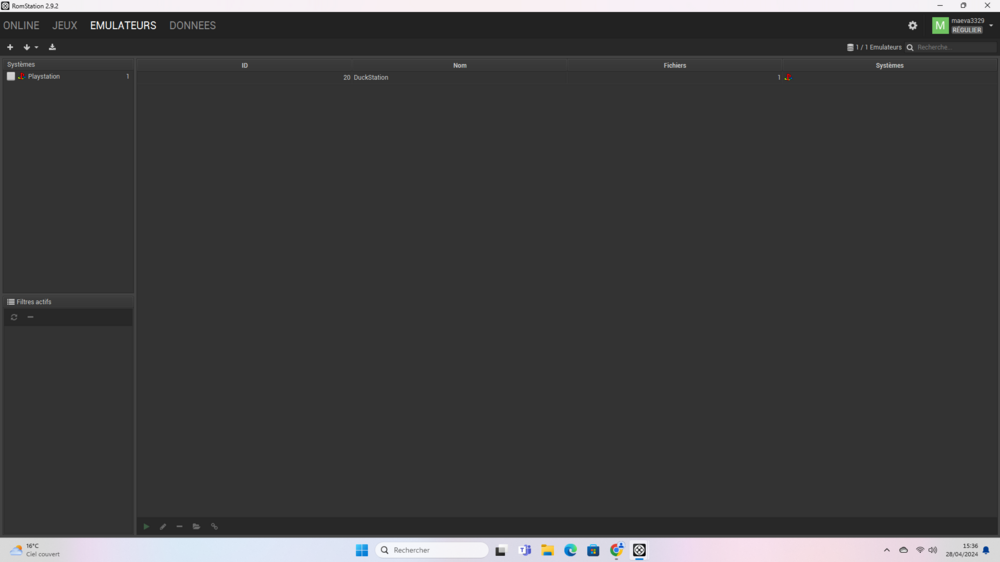The image size is (1000, 562).
Task: Tick the Playstation system checkbox
Action: click(x=11, y=76)
